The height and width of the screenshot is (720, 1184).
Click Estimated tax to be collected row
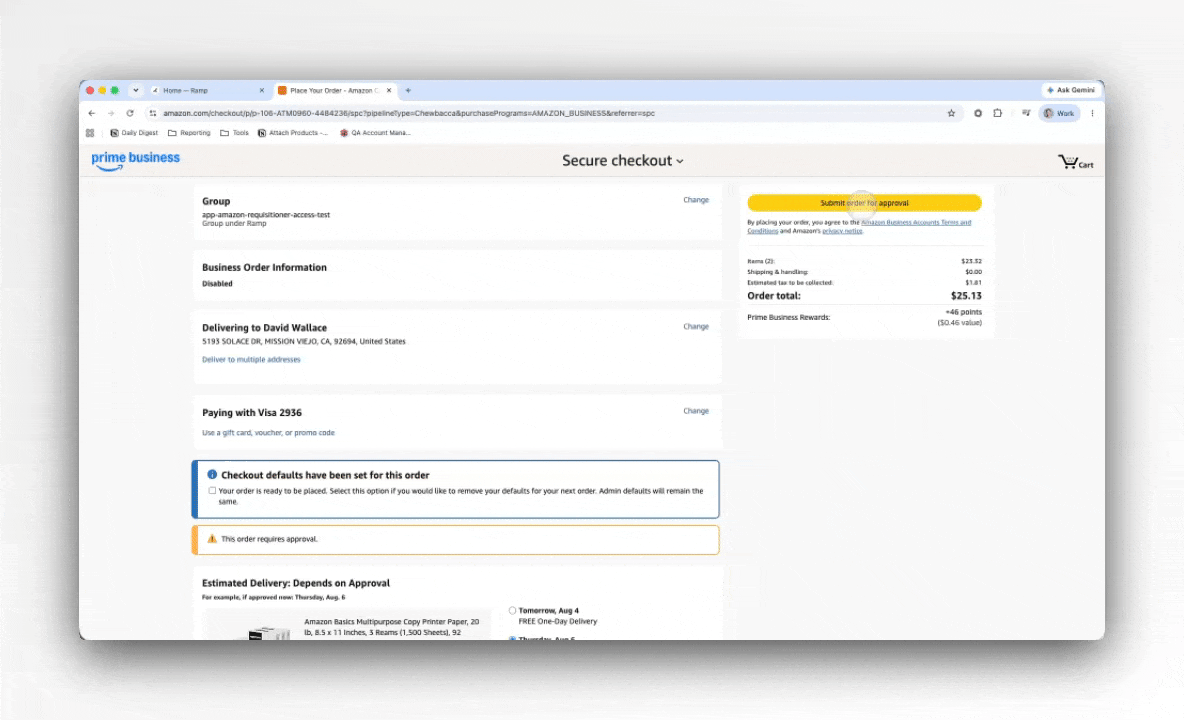click(865, 283)
